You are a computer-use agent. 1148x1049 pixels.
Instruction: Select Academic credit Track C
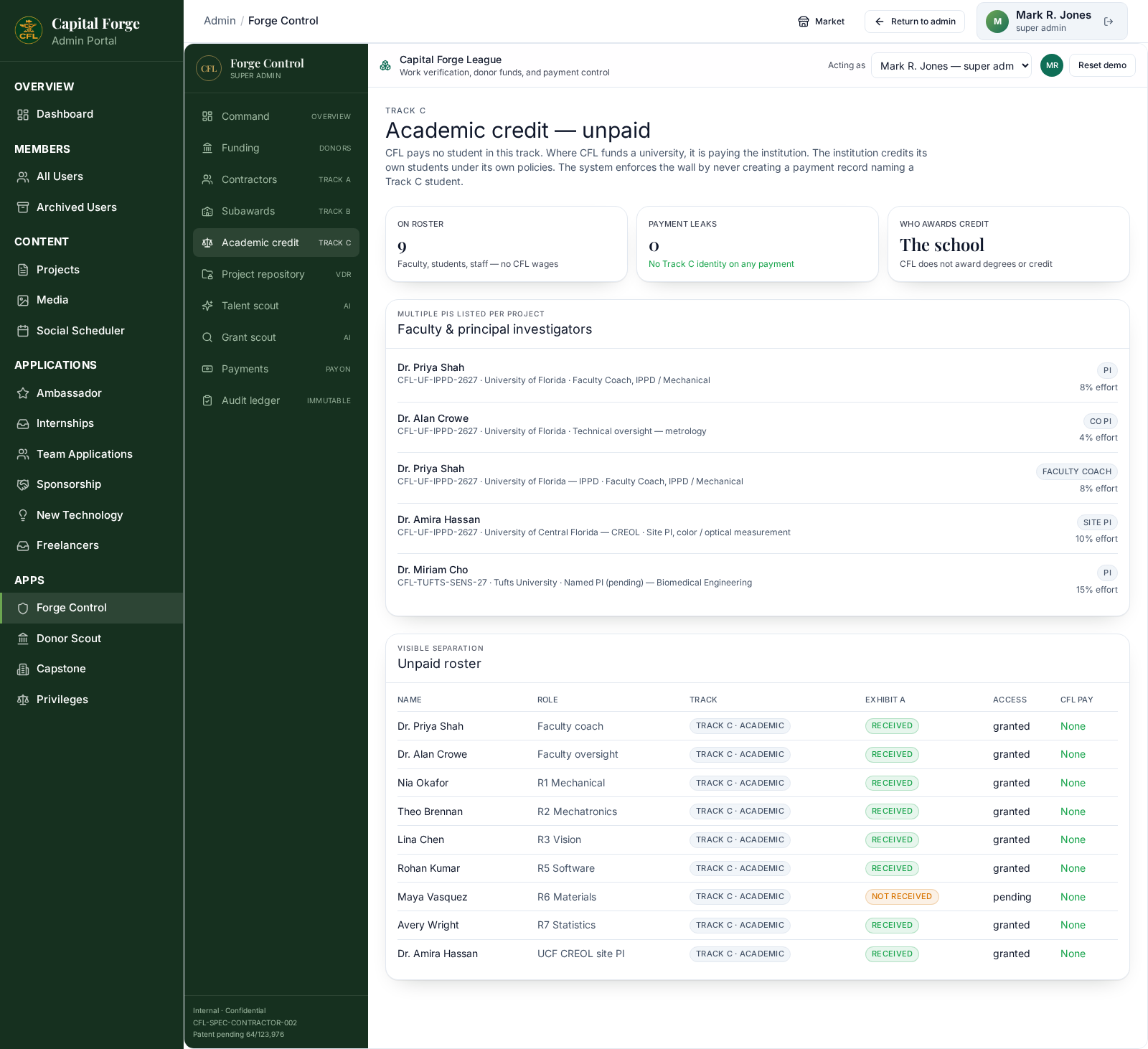click(x=276, y=243)
